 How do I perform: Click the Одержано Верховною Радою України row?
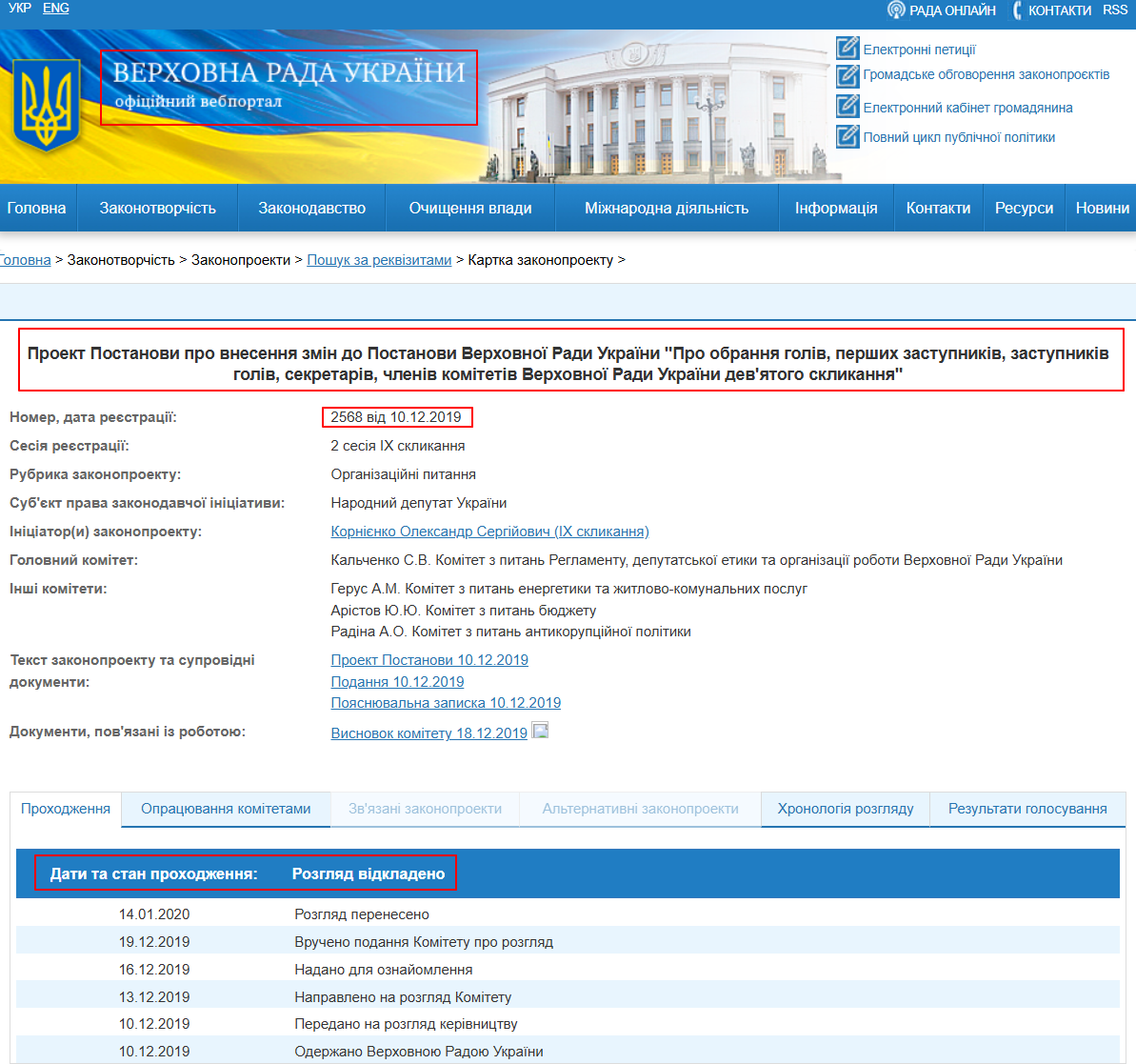(568, 1051)
